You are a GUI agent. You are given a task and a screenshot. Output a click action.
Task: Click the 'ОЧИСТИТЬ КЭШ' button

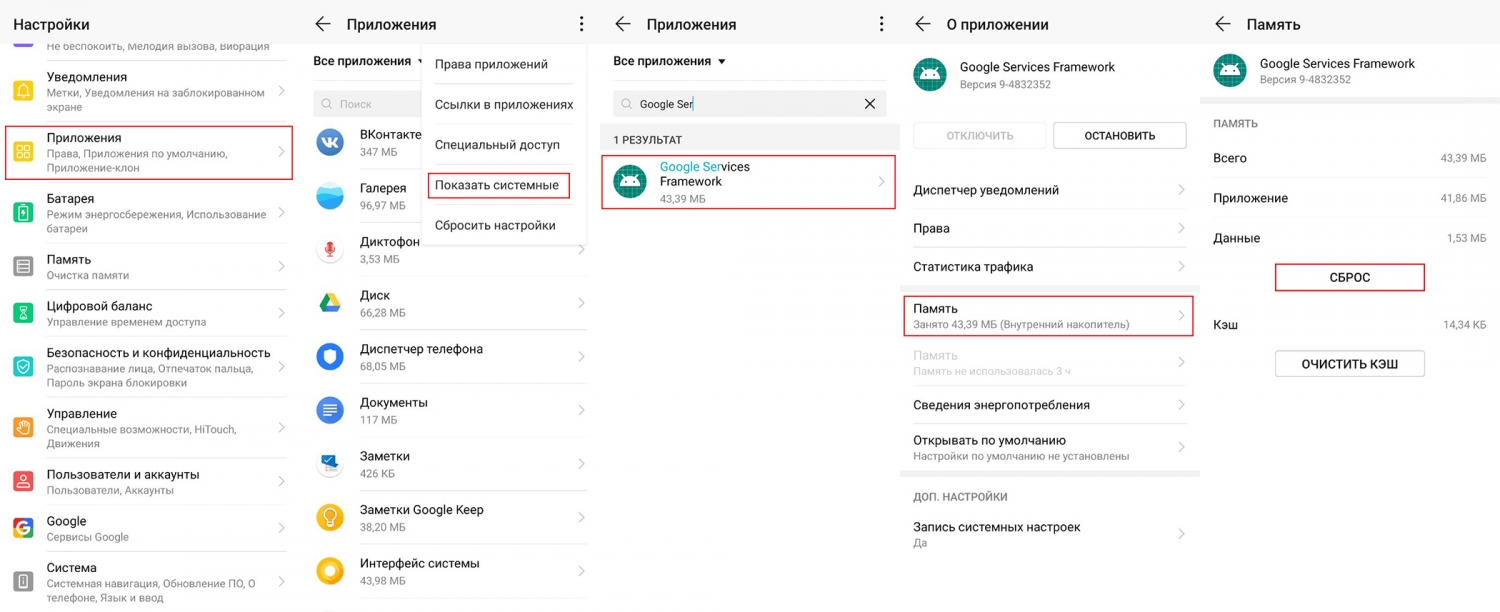point(1349,364)
